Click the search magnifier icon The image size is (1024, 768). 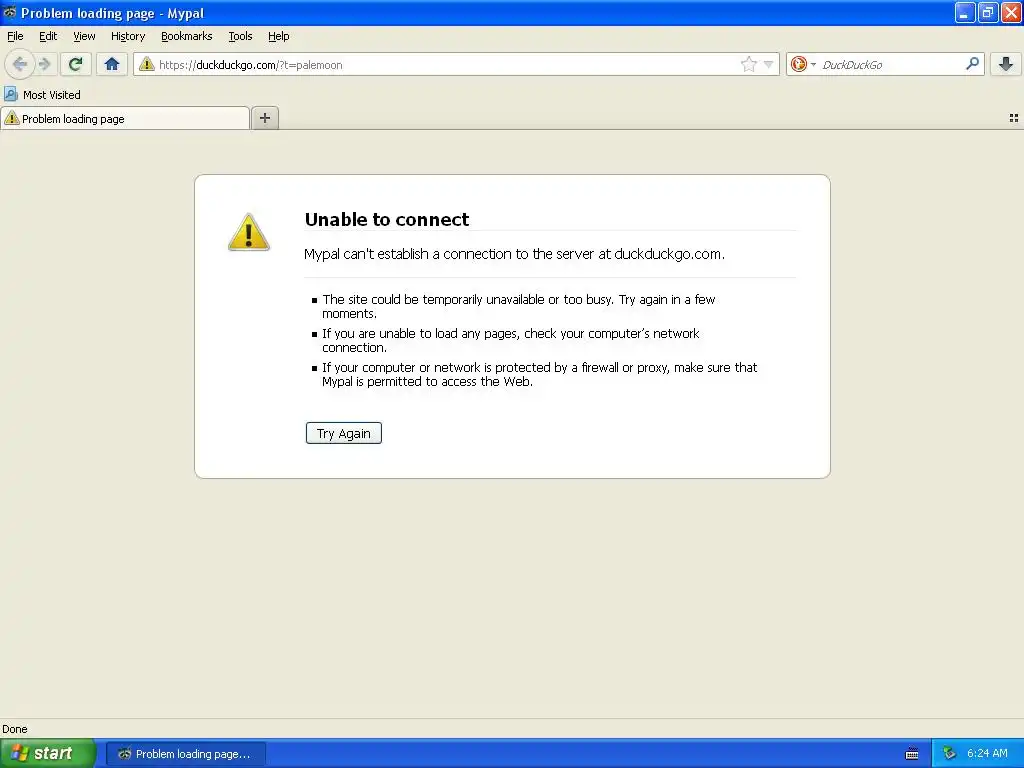pos(972,63)
